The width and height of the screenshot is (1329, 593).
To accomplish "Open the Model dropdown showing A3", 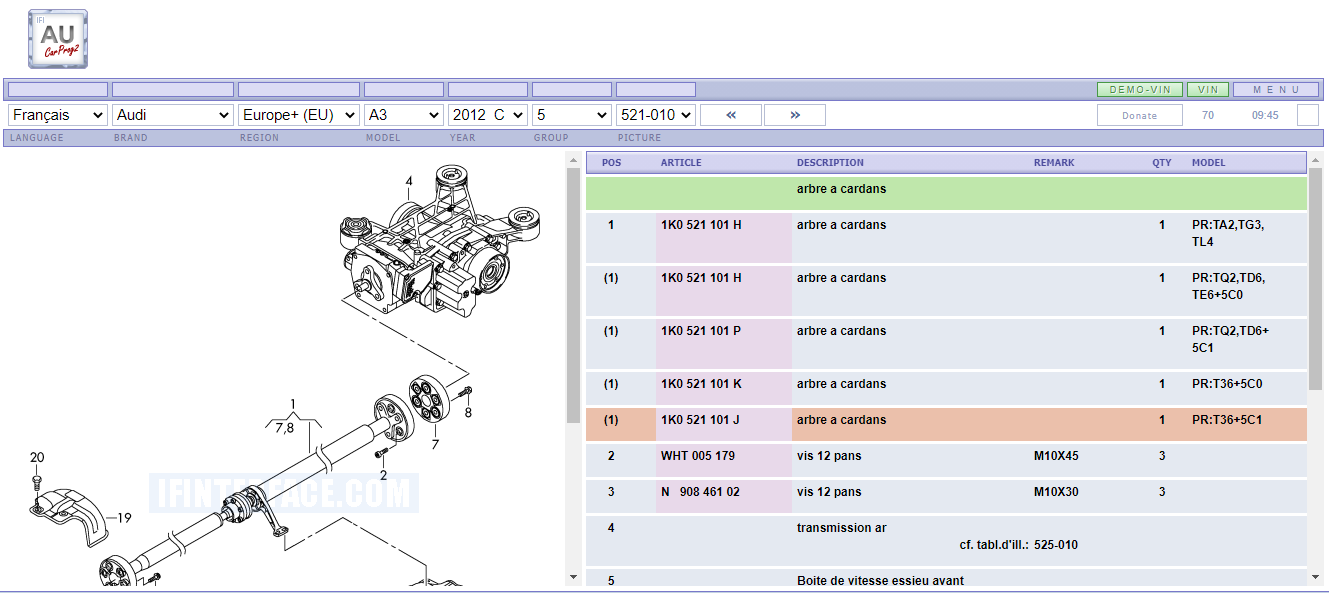I will click(403, 115).
